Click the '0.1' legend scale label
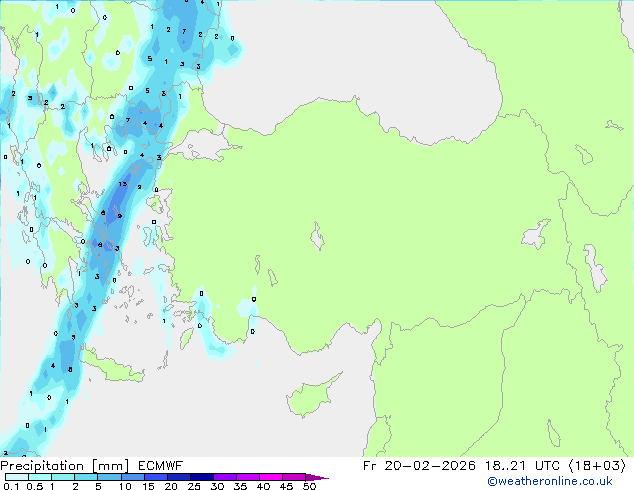 [x=11, y=486]
